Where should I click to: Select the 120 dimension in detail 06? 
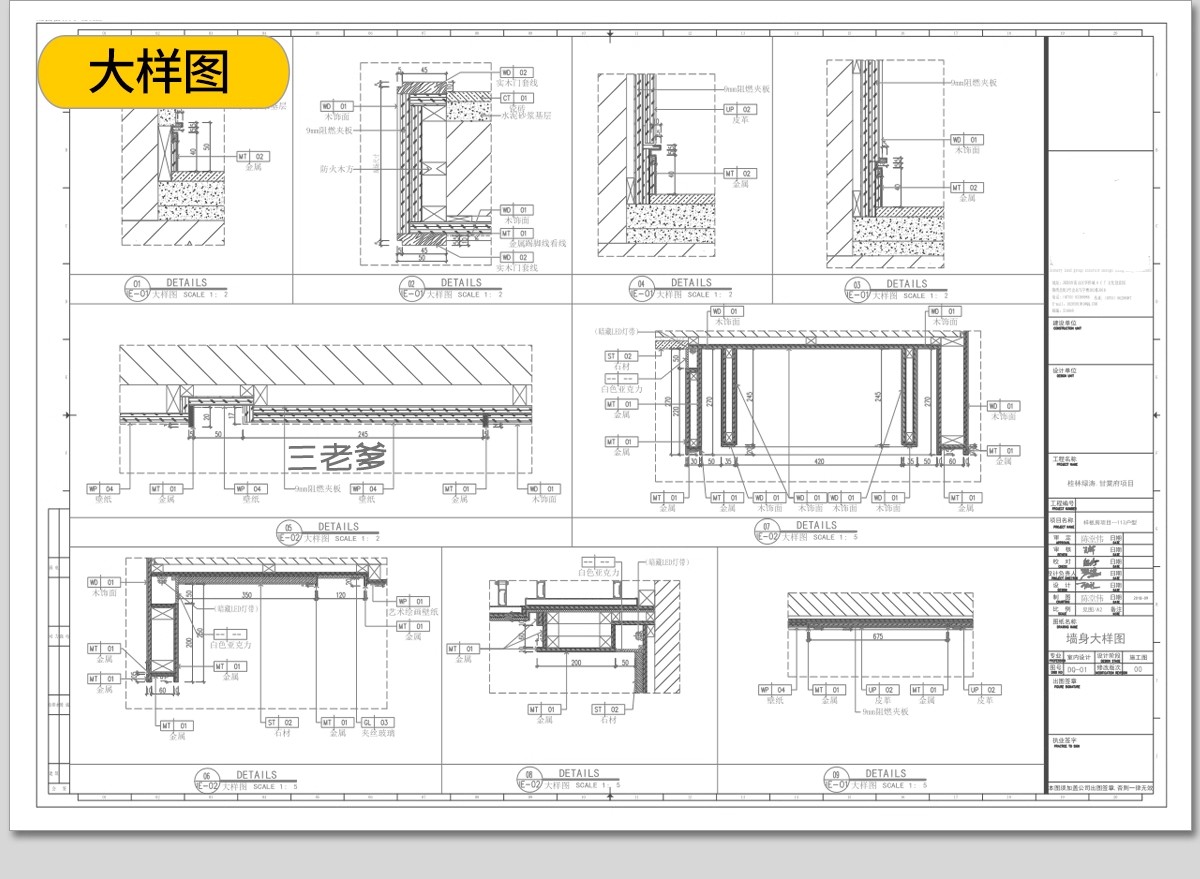(x=340, y=595)
